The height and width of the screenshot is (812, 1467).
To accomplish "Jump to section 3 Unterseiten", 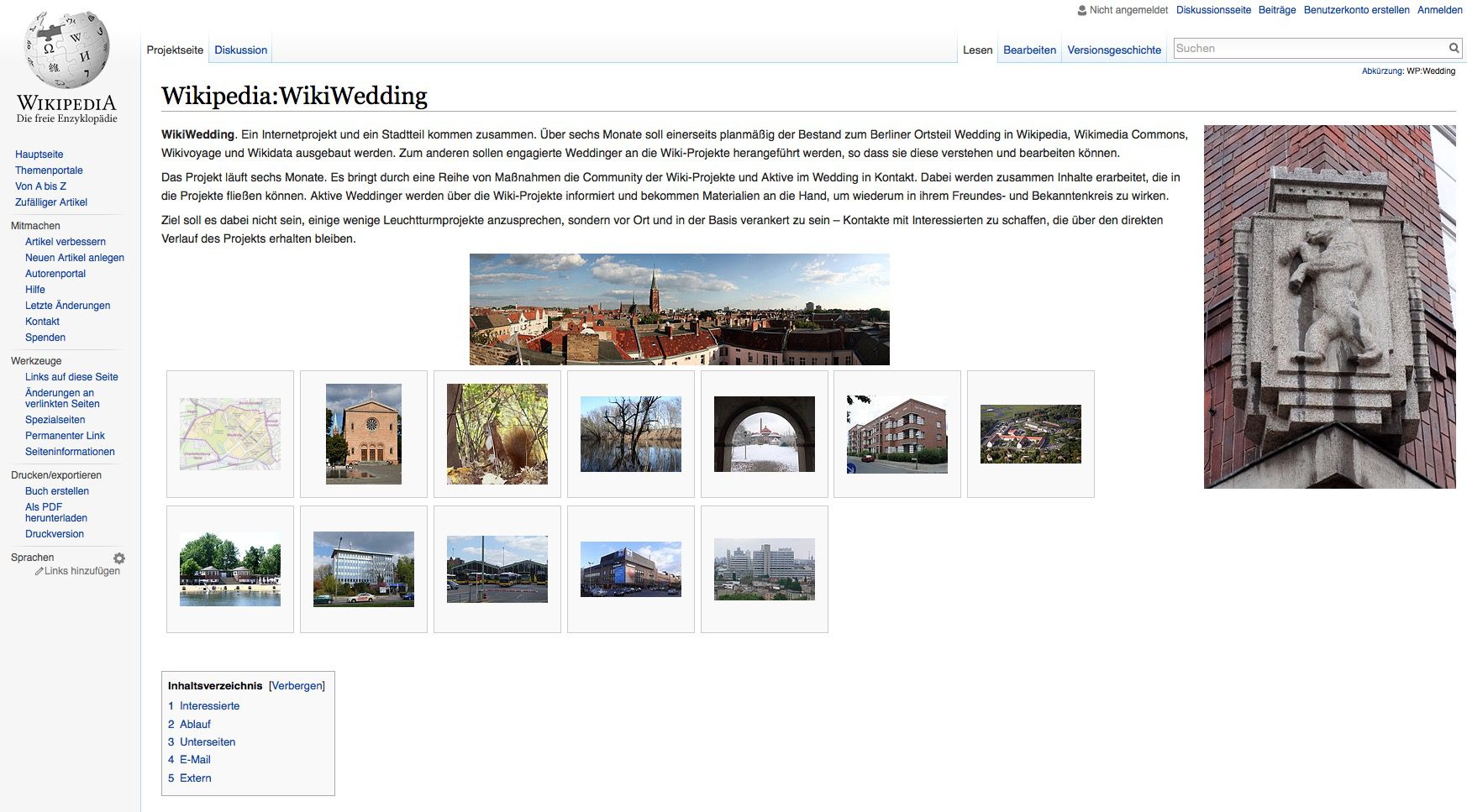I will pos(202,742).
